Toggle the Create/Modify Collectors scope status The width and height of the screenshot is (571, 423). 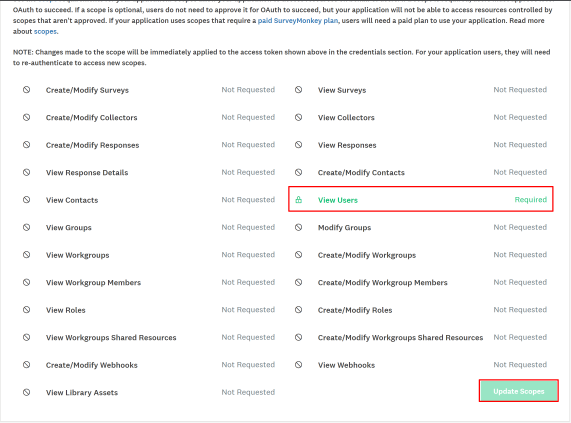(248, 117)
